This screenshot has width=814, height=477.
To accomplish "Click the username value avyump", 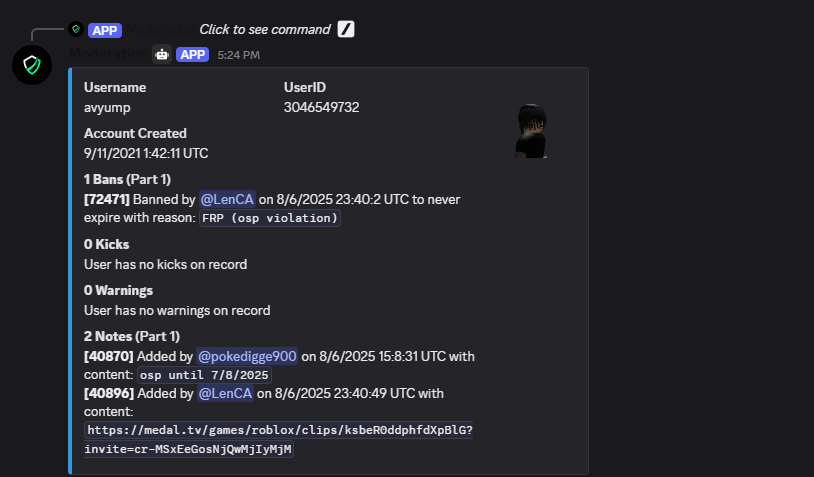I will (107, 108).
